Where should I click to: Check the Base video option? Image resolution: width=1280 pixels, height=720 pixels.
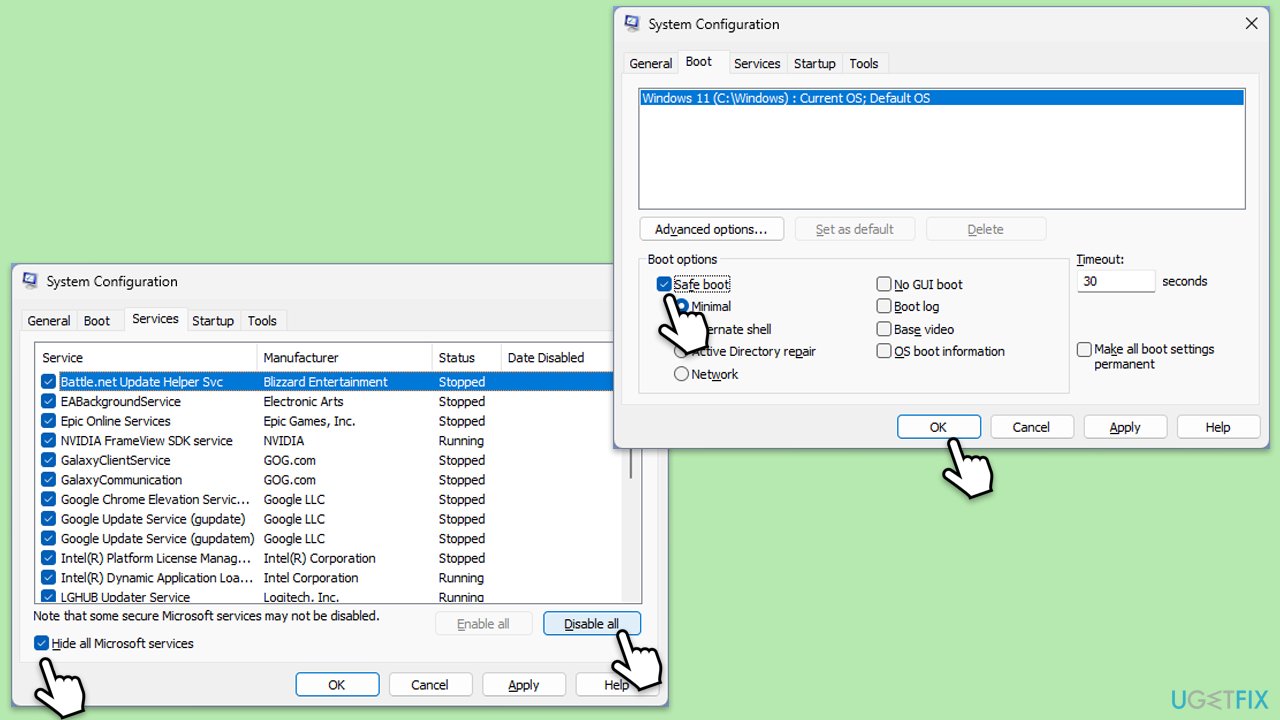click(x=884, y=329)
